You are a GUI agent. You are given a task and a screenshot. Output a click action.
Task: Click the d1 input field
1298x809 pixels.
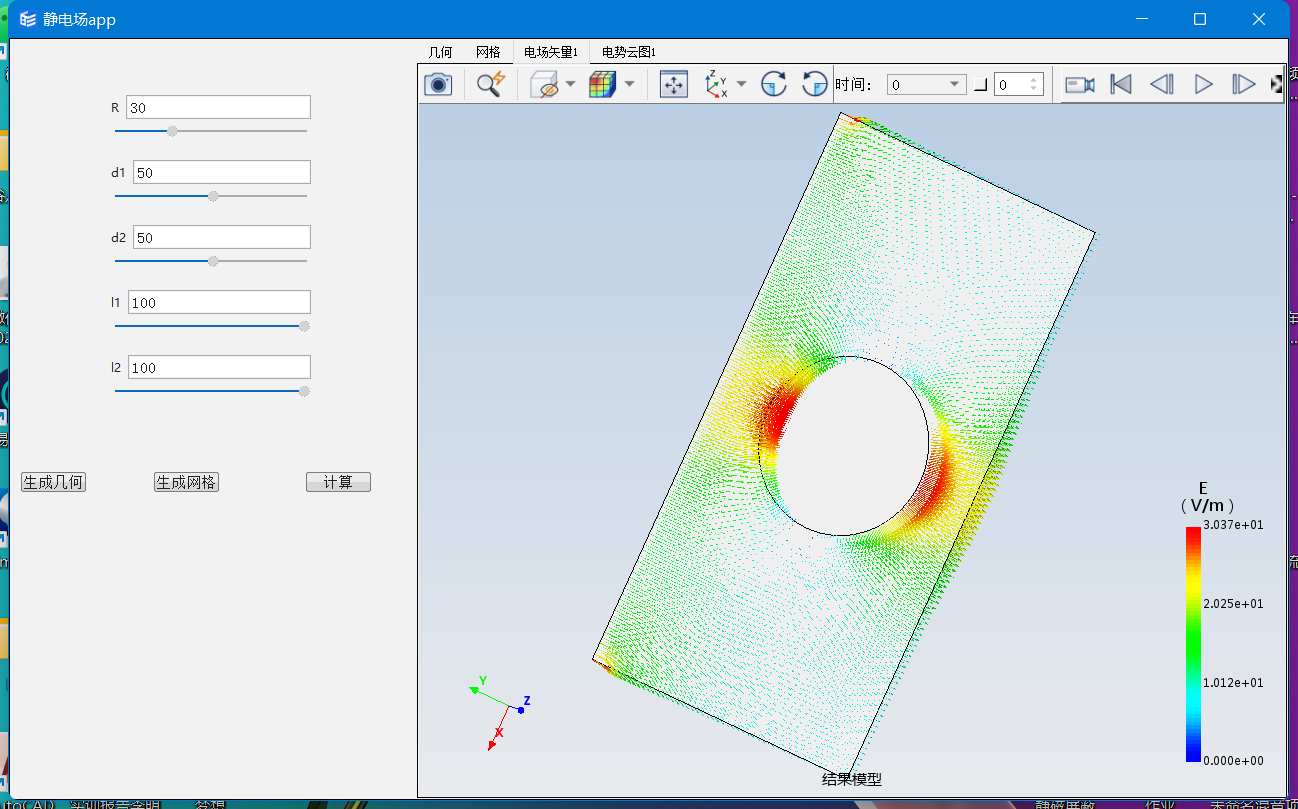pos(222,172)
